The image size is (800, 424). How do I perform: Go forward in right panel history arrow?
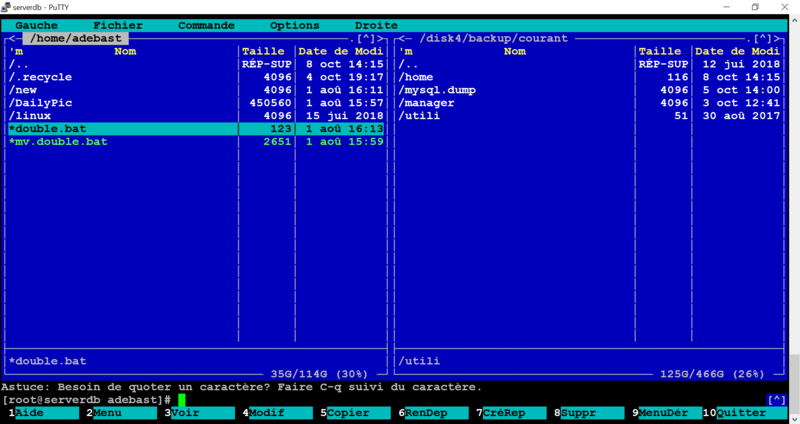(777, 39)
